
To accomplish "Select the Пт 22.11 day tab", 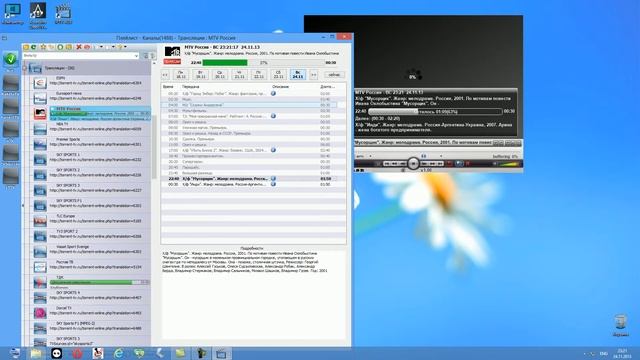I will click(x=258, y=74).
